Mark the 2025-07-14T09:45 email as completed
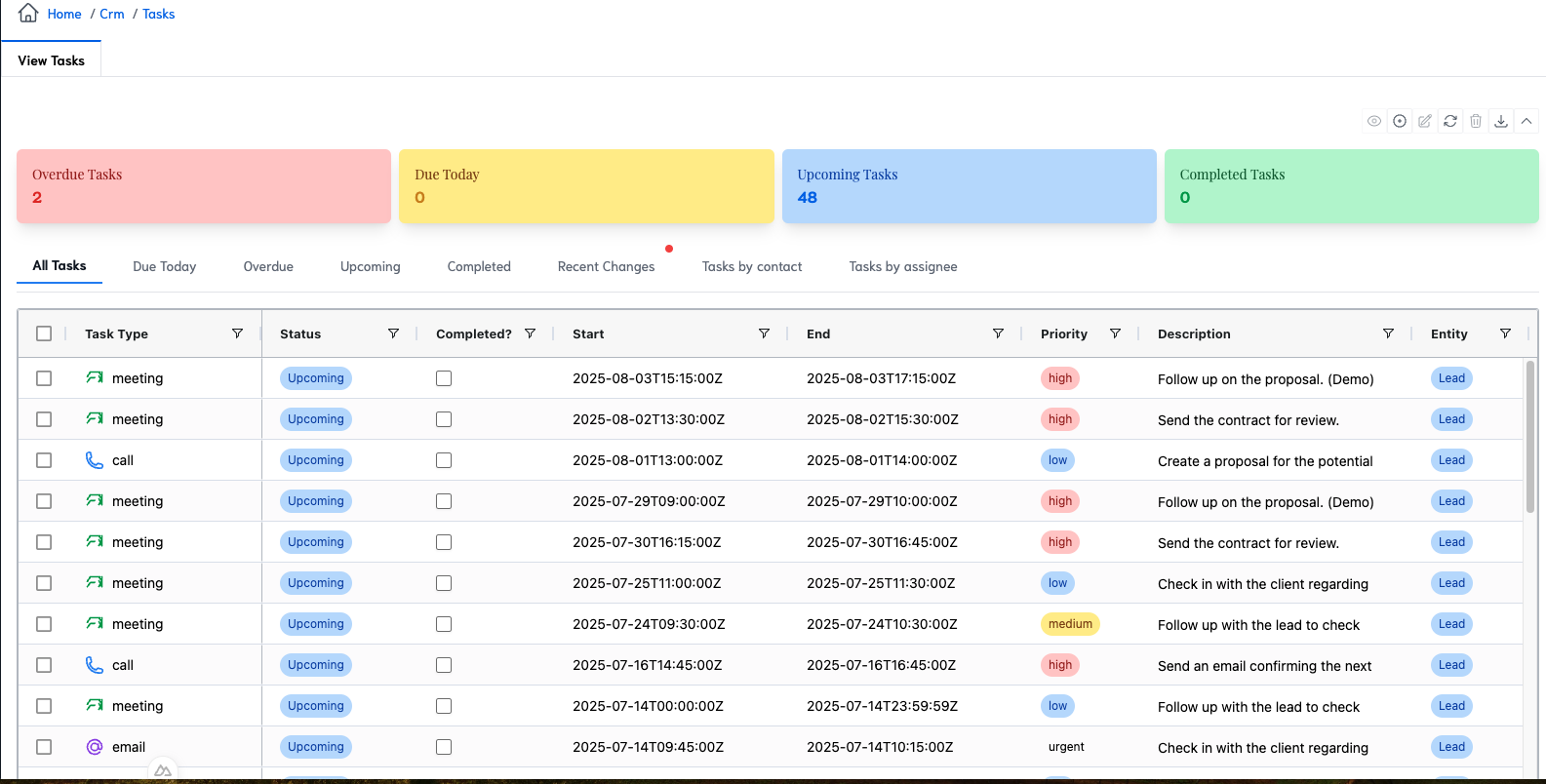The image size is (1546, 784). tap(444, 747)
